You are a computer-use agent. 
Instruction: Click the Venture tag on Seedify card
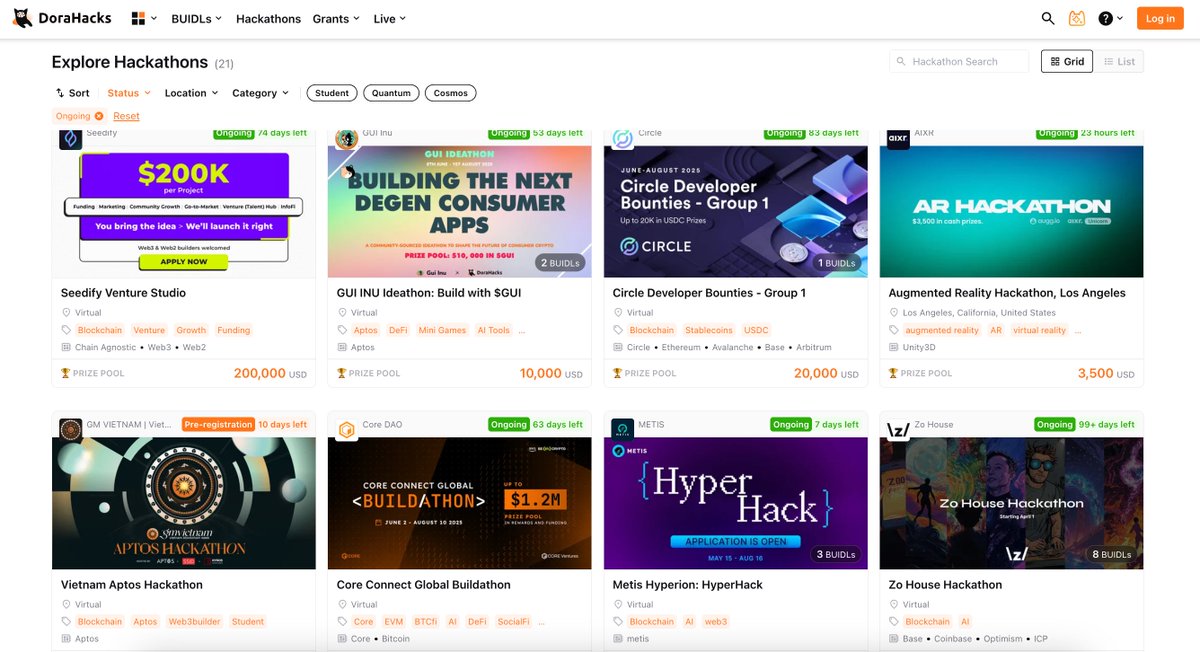click(x=149, y=330)
